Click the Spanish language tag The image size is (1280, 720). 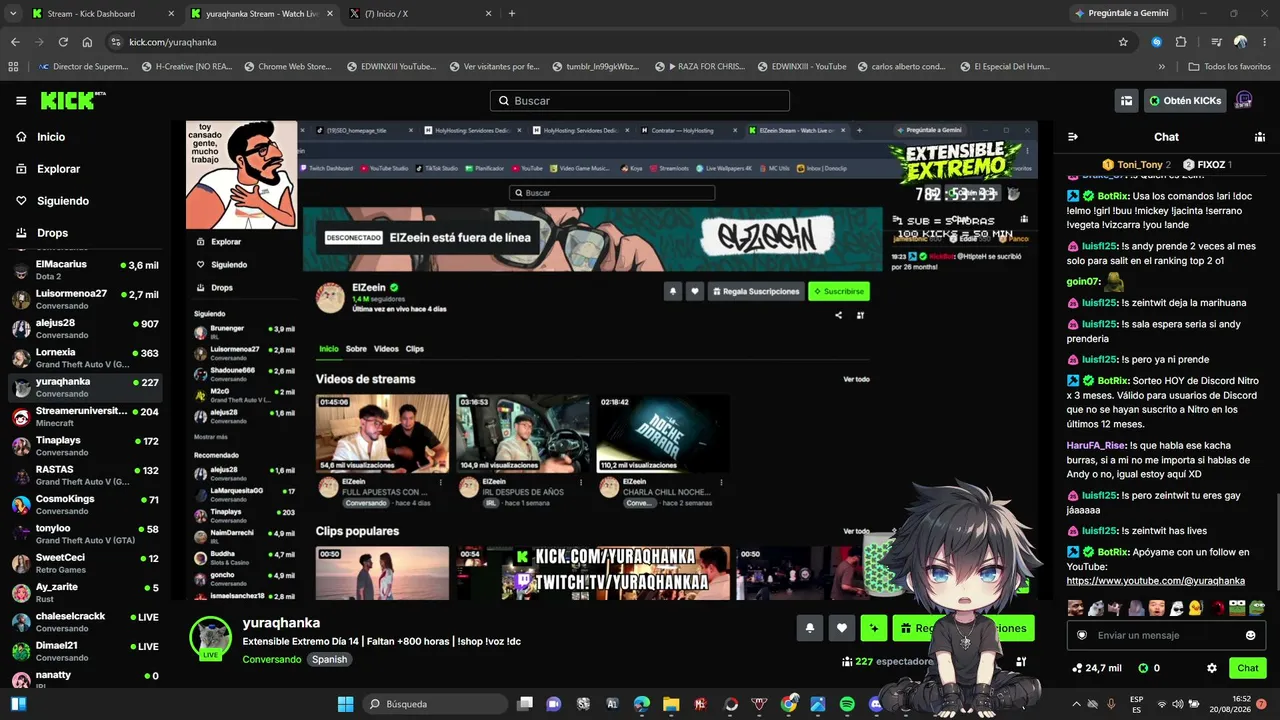tap(329, 660)
